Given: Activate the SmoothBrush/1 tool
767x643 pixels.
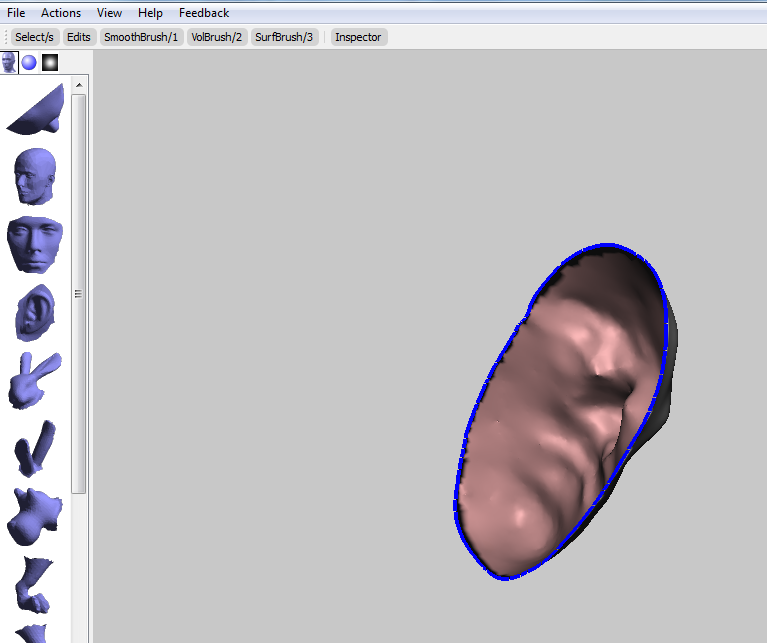Looking at the screenshot, I should pyautogui.click(x=141, y=37).
